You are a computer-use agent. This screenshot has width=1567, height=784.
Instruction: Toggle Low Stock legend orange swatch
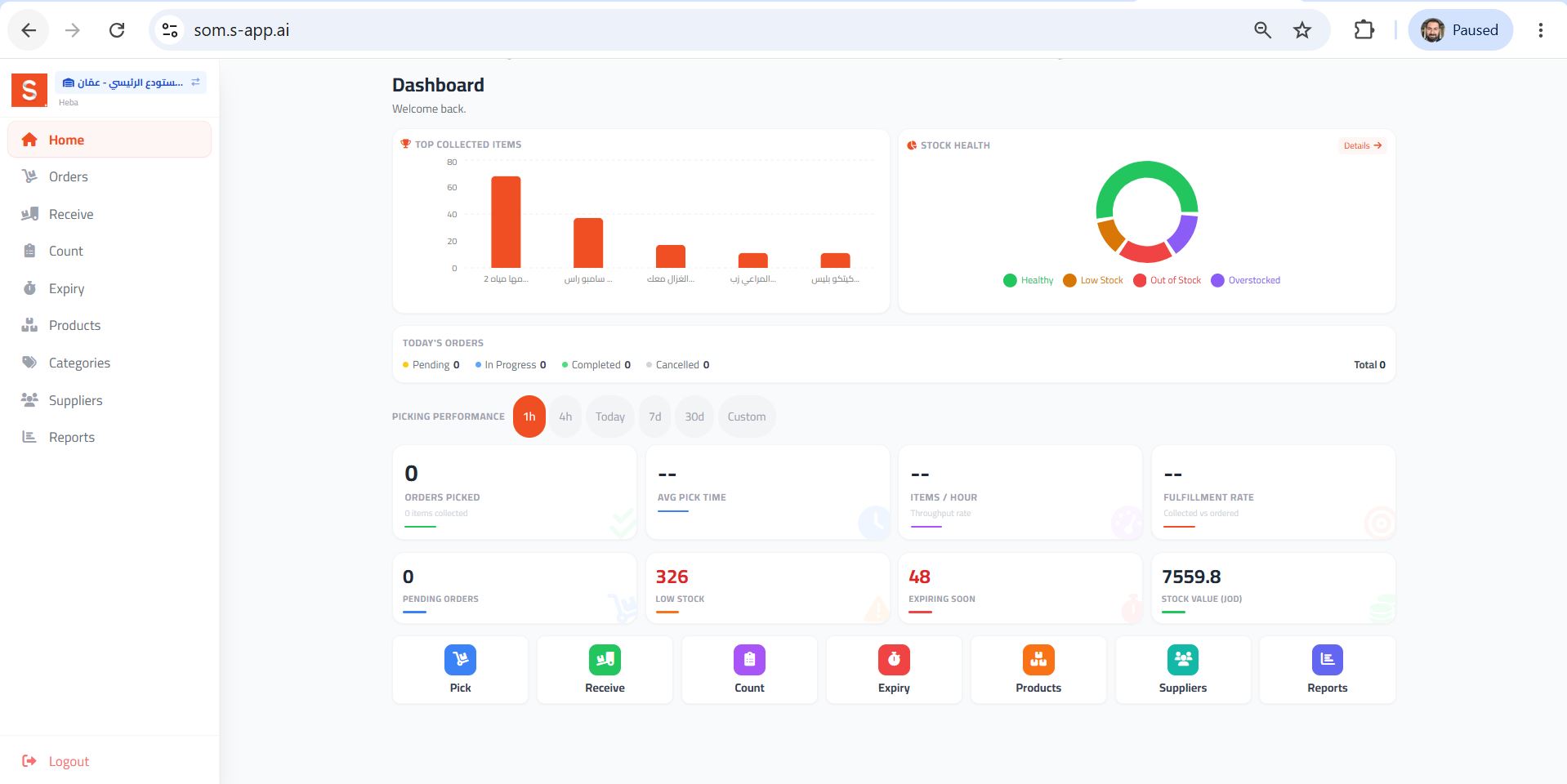[1069, 280]
